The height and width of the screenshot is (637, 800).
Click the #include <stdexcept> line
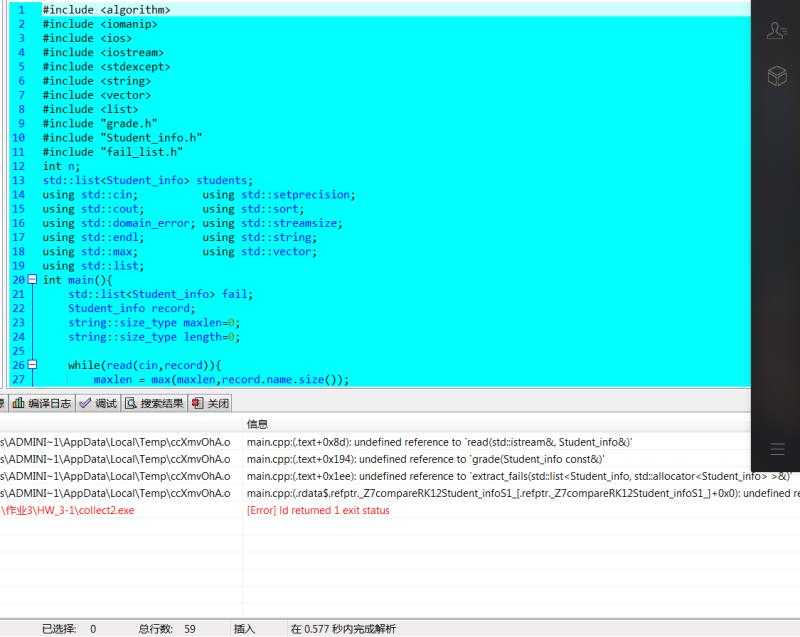(x=107, y=67)
